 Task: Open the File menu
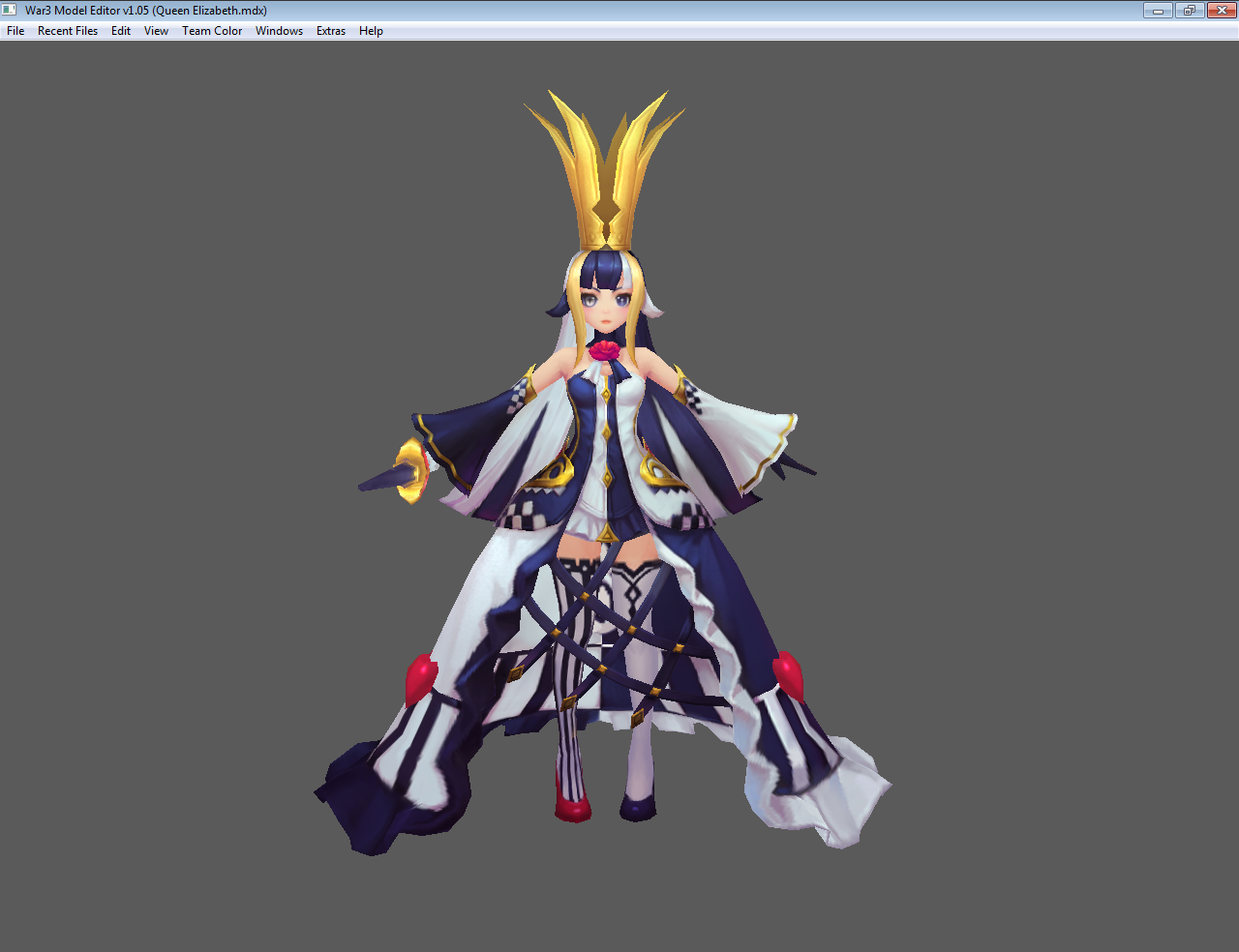point(15,31)
